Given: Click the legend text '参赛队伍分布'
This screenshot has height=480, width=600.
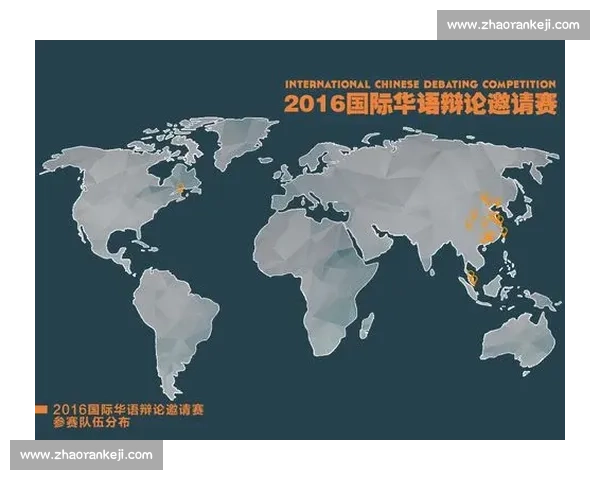Looking at the screenshot, I should point(92,423).
